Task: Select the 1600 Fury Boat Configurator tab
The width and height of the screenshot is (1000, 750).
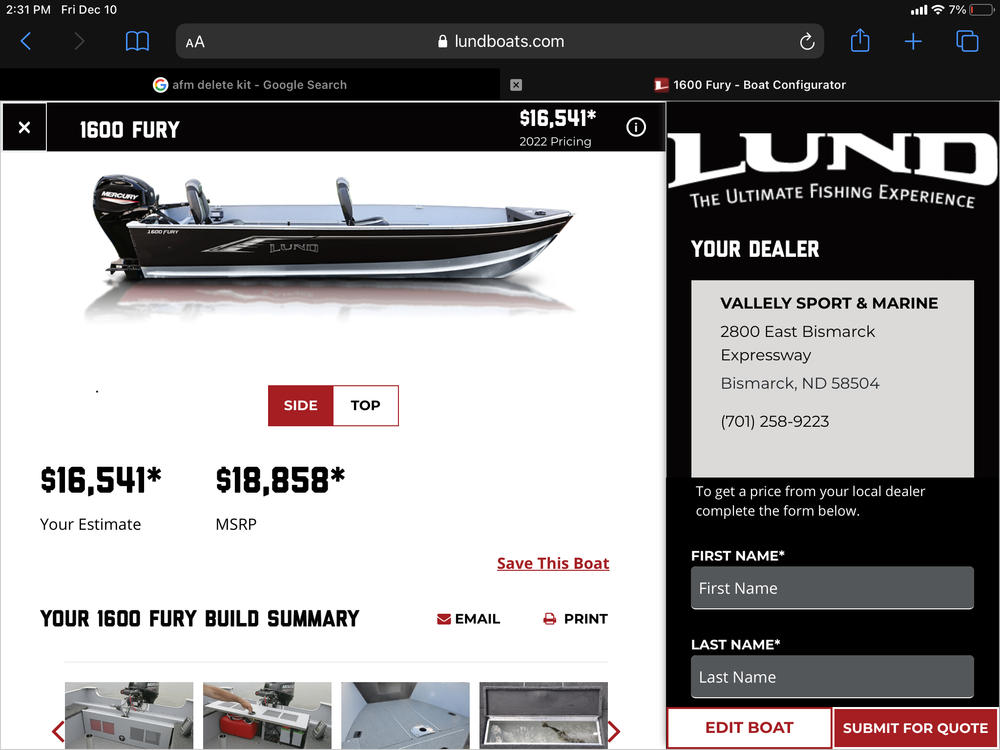Action: (750, 85)
